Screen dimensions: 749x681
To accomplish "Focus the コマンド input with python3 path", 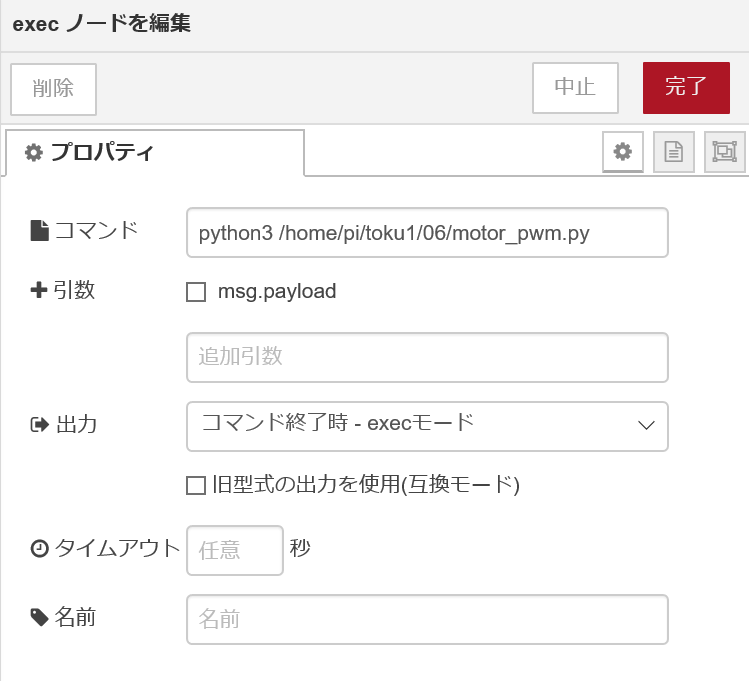I will (426, 233).
